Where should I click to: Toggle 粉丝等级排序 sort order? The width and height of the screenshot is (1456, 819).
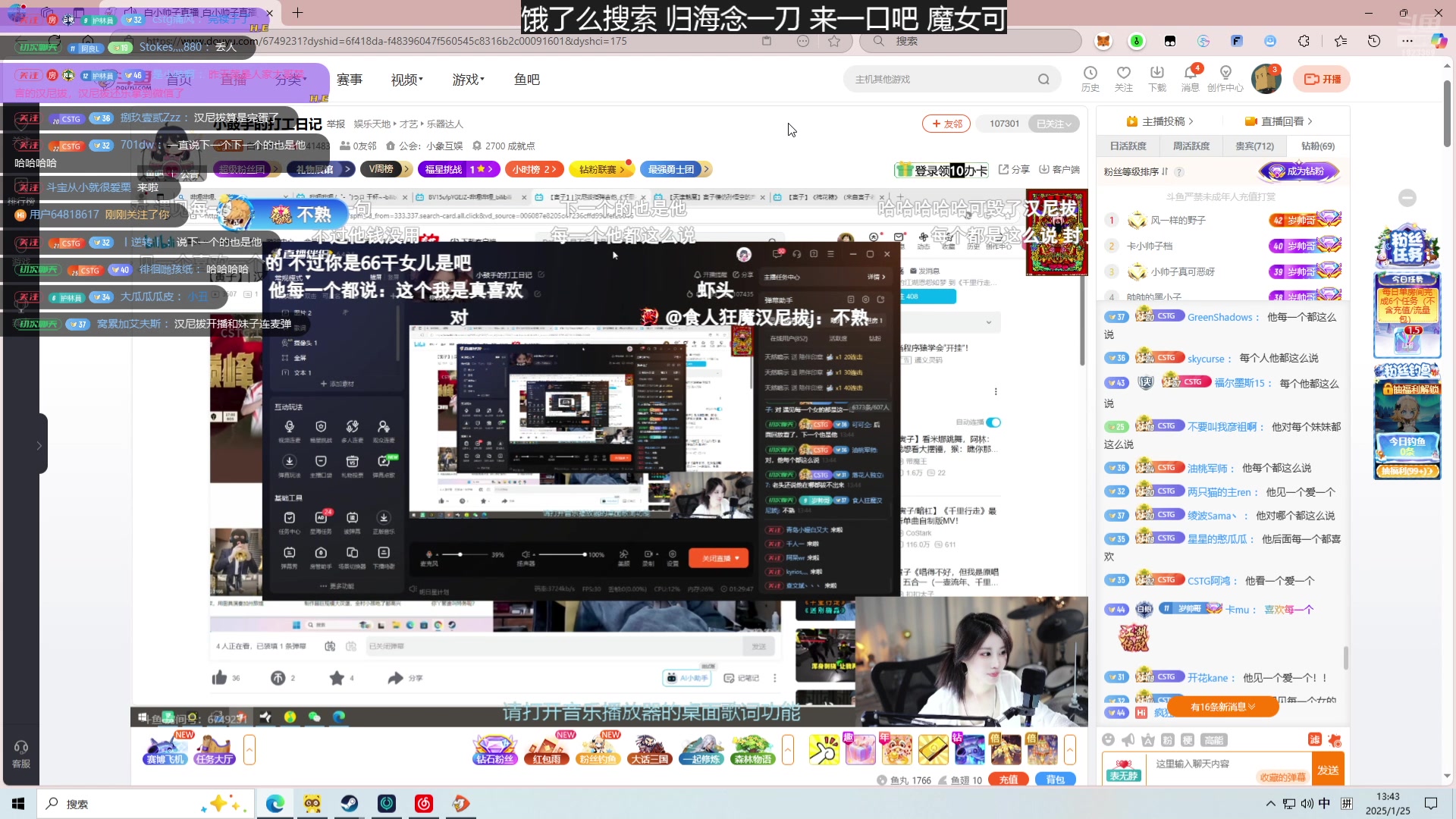[x=1136, y=172]
